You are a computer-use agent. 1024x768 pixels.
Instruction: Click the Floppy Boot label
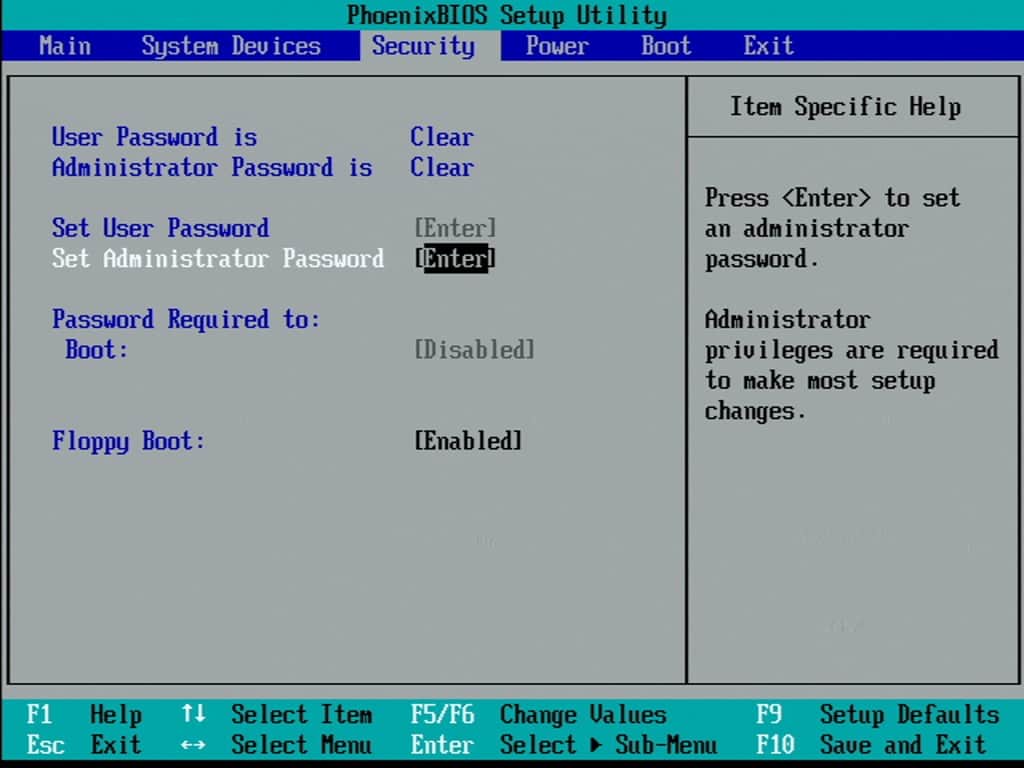[x=128, y=441]
